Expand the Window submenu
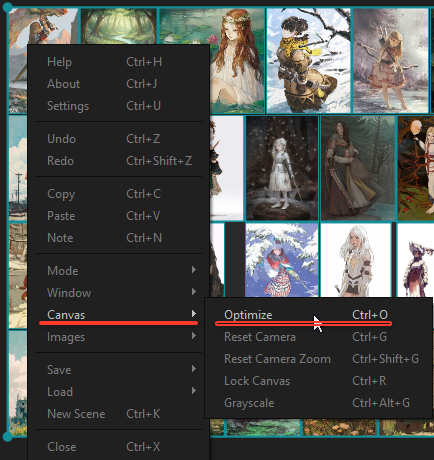 click(119, 293)
